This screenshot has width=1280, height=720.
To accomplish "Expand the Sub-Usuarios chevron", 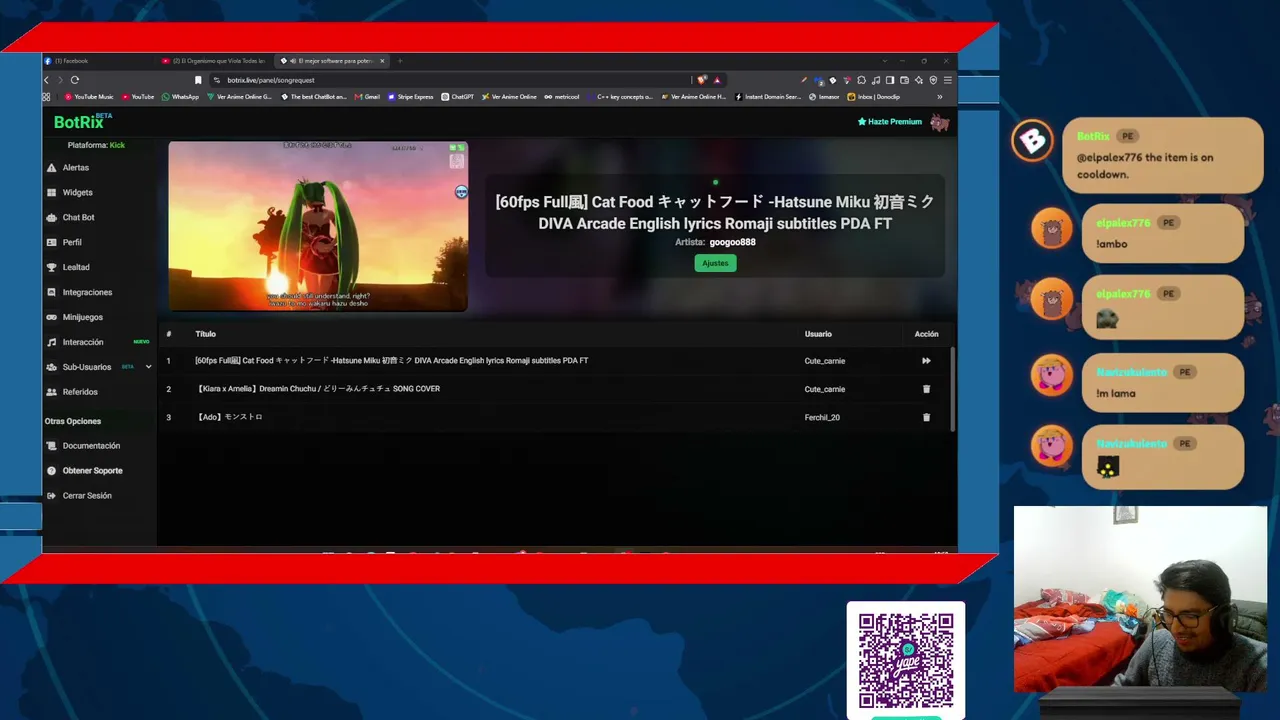I will click(149, 367).
